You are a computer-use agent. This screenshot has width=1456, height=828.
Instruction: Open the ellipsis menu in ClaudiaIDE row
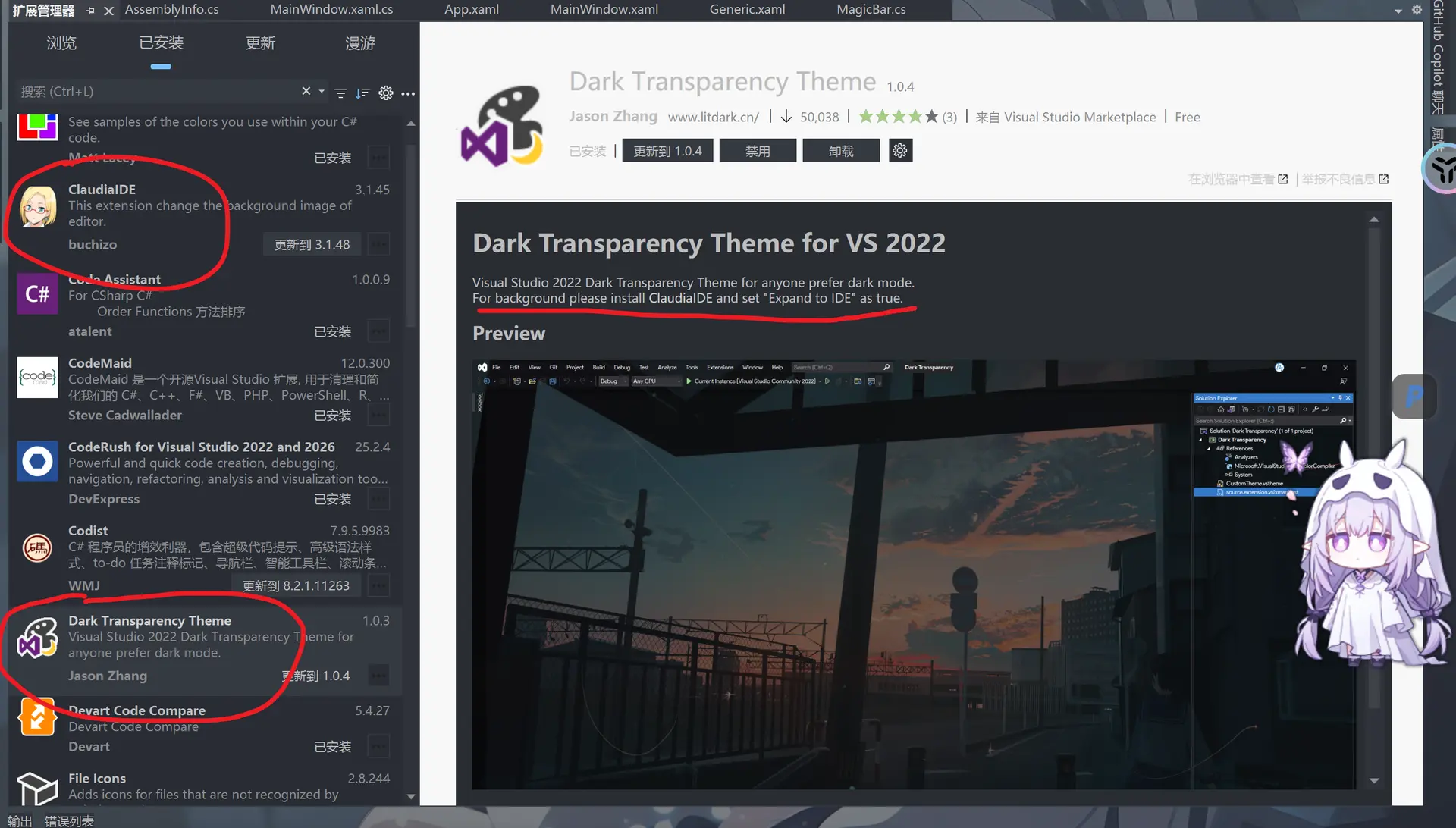pyautogui.click(x=378, y=244)
